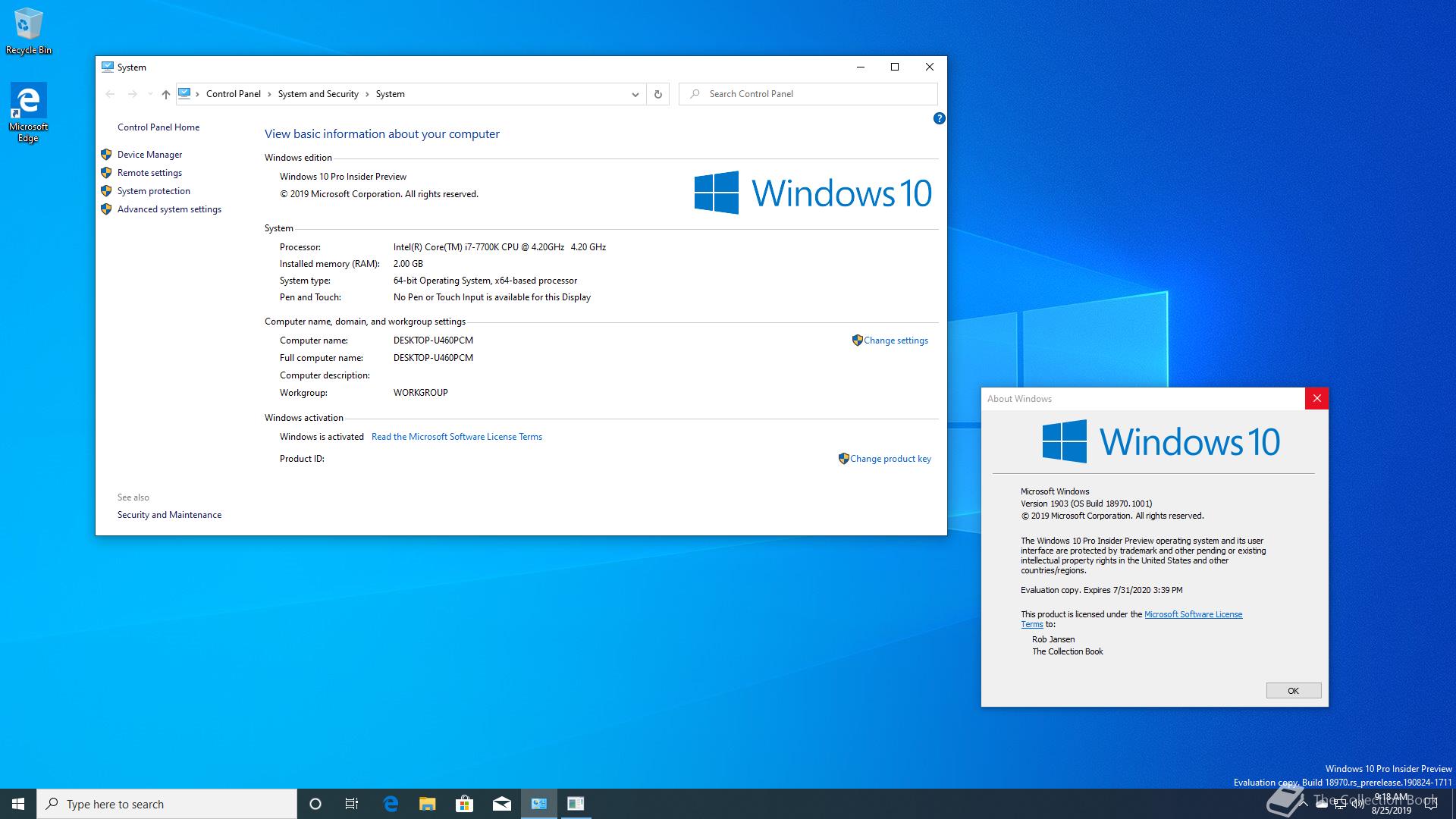Focus the Search Control Panel box
The image size is (1456, 819).
(x=808, y=94)
